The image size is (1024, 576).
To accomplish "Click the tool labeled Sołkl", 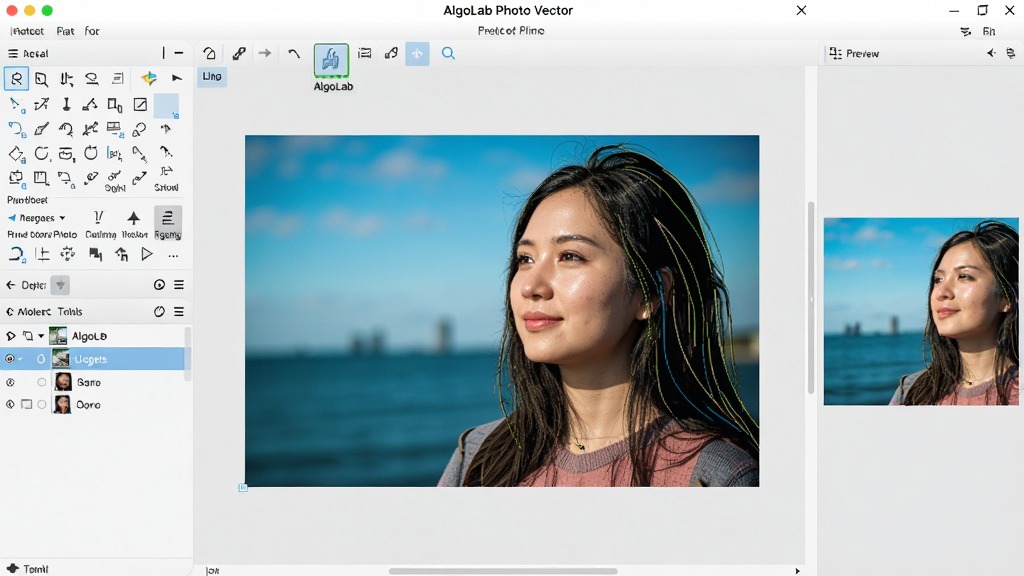I will click(115, 181).
